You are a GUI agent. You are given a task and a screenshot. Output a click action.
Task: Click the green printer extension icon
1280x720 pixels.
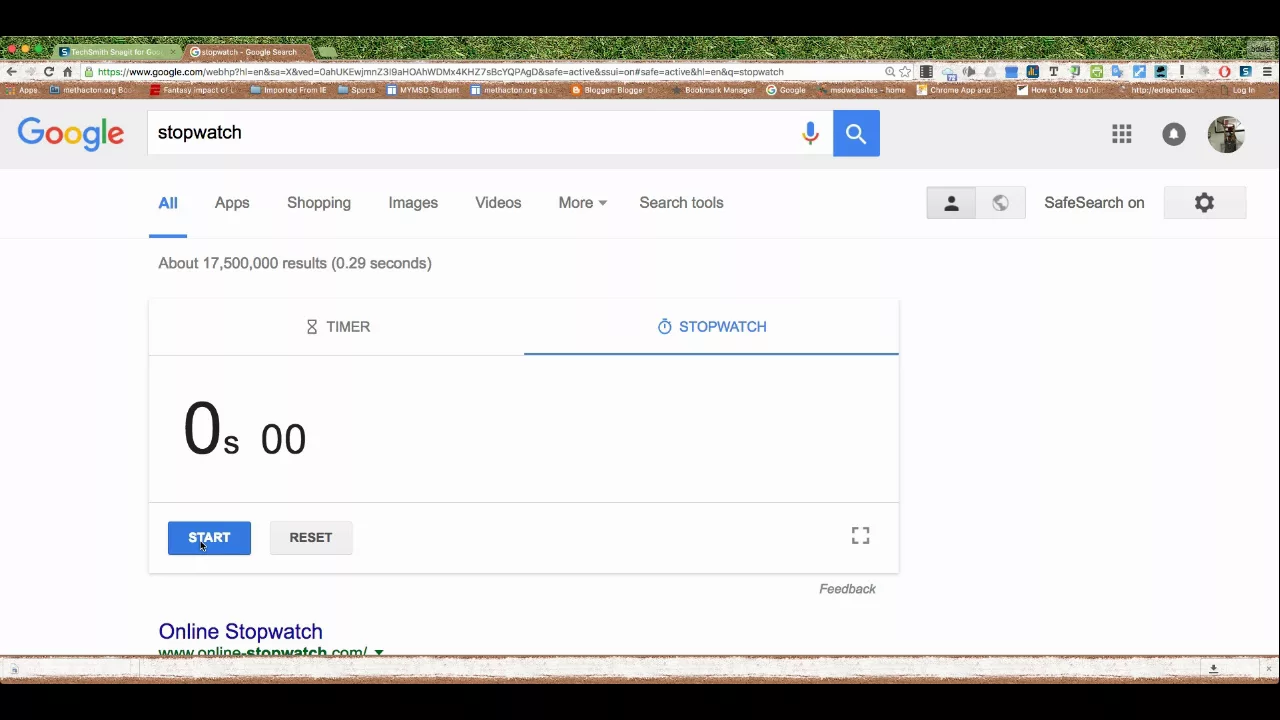click(1096, 72)
